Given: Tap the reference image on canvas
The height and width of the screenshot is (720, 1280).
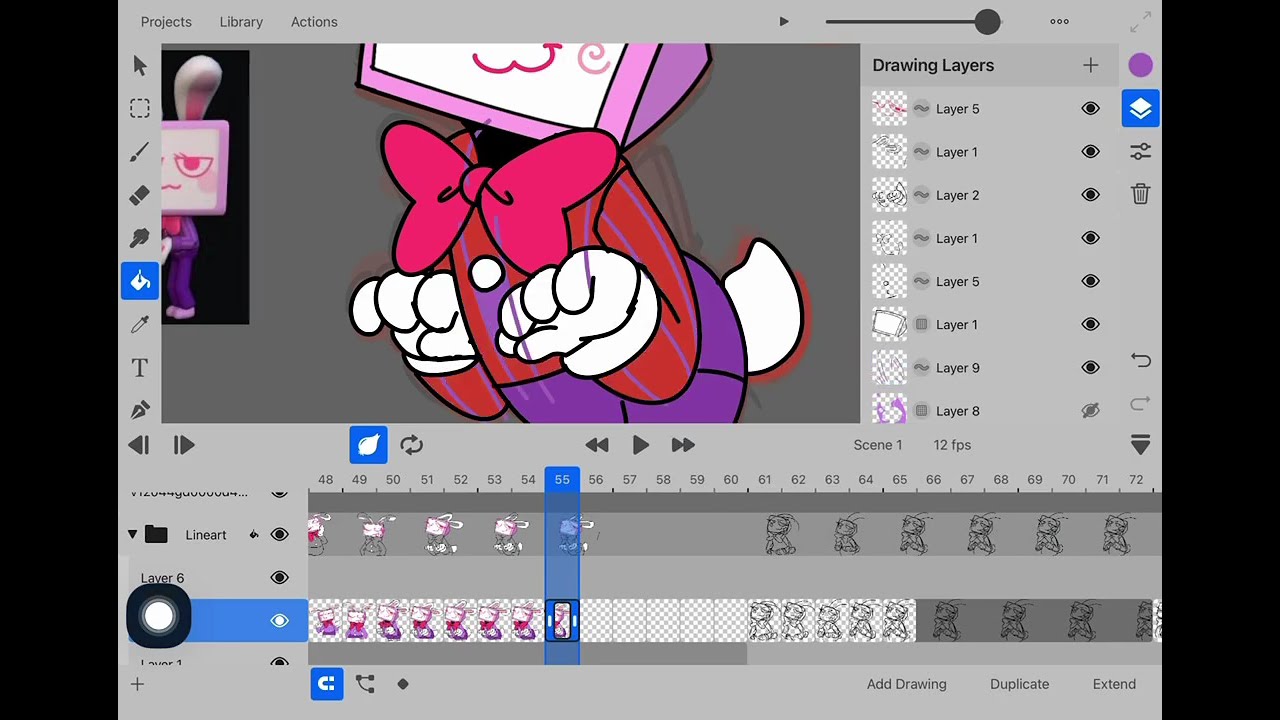Looking at the screenshot, I should coord(205,187).
